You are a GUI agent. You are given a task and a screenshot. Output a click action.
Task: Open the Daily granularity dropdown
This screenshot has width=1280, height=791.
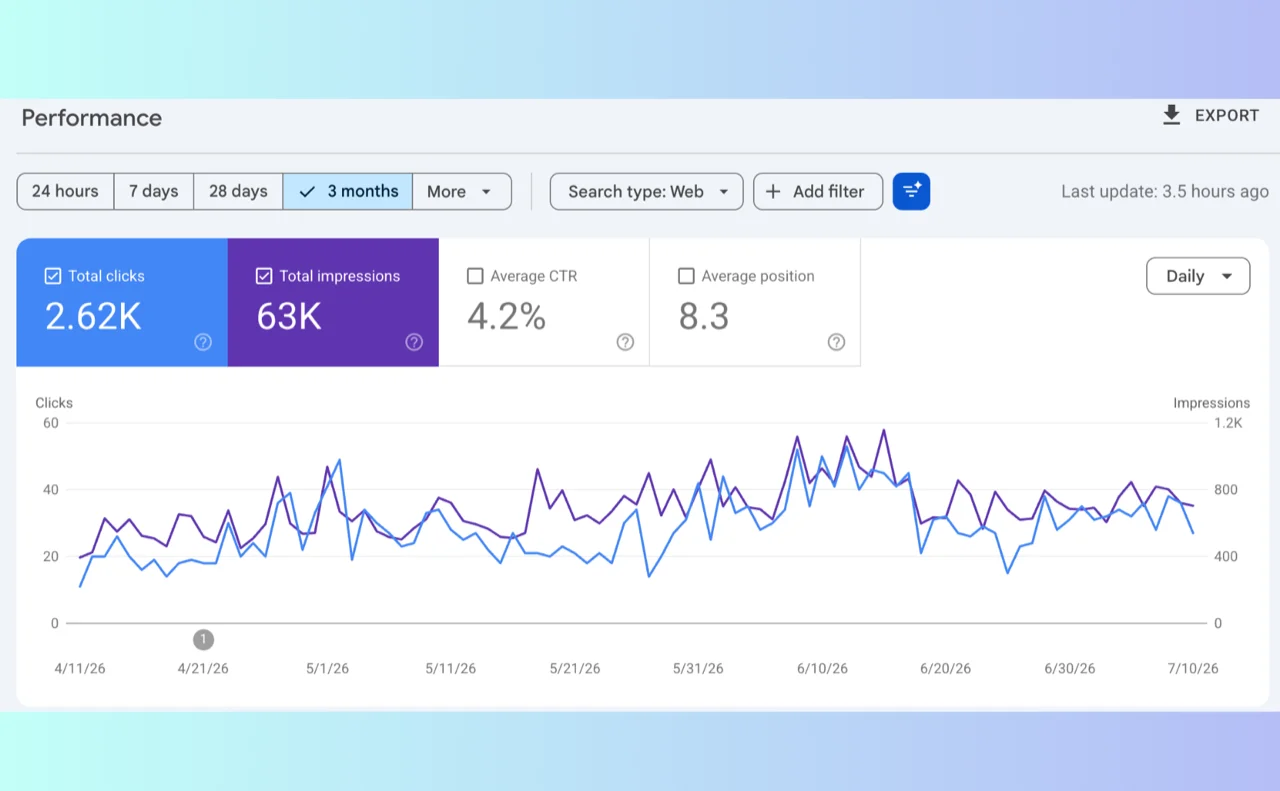click(1198, 276)
